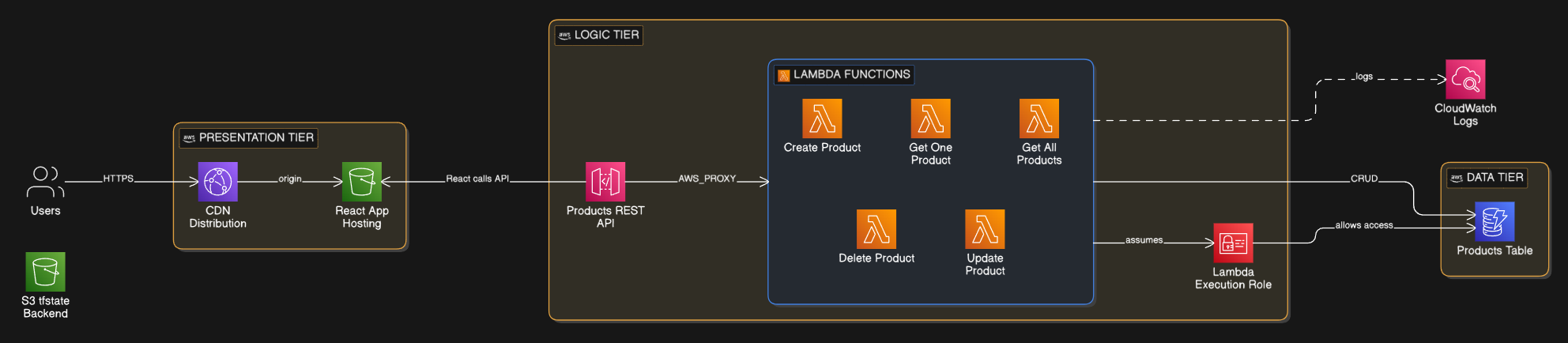Click the assumes edge label
This screenshot has height=343, width=1568.
click(x=1144, y=240)
